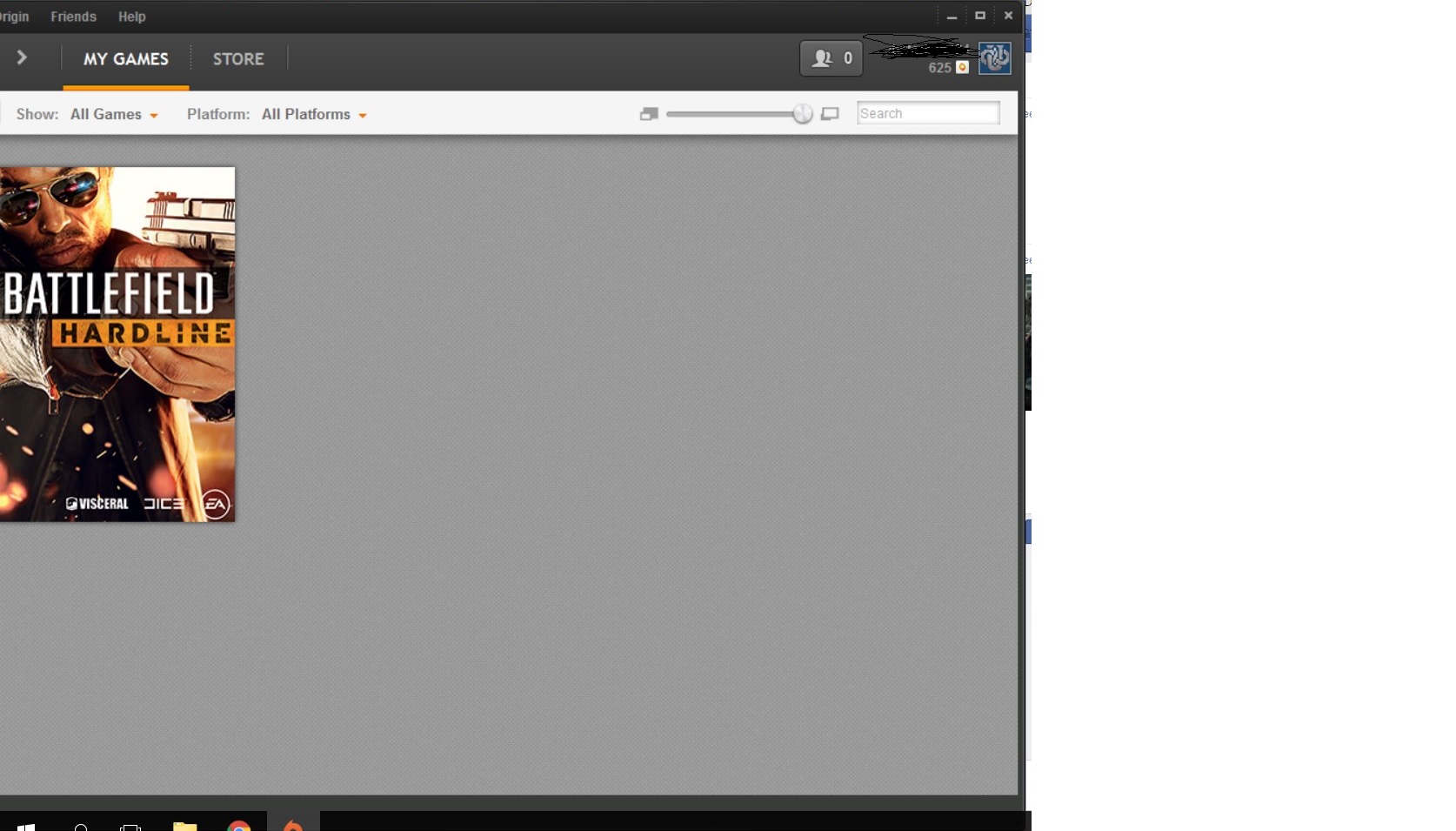Select the Battlefield Hardline game cover
Image resolution: width=1456 pixels, height=831 pixels.
click(x=117, y=345)
